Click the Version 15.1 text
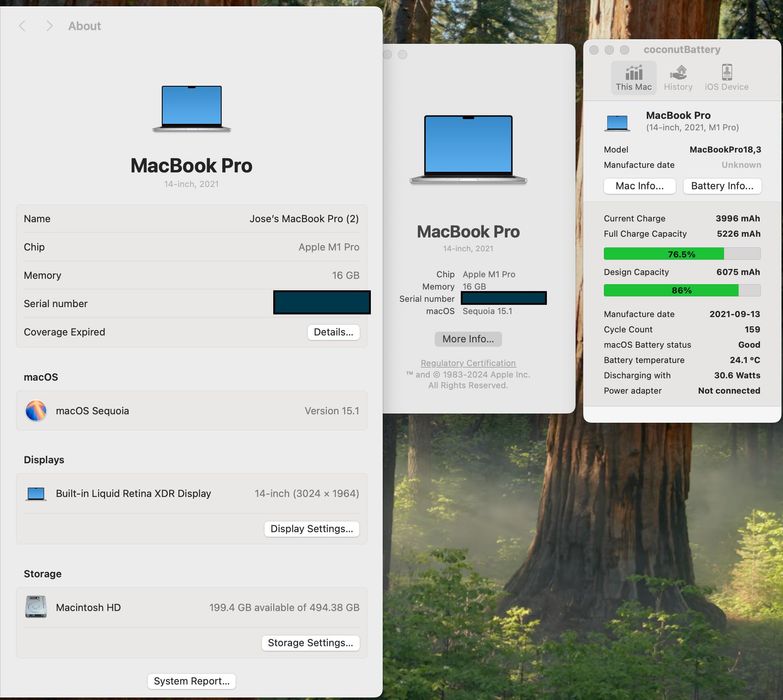 click(x=332, y=411)
